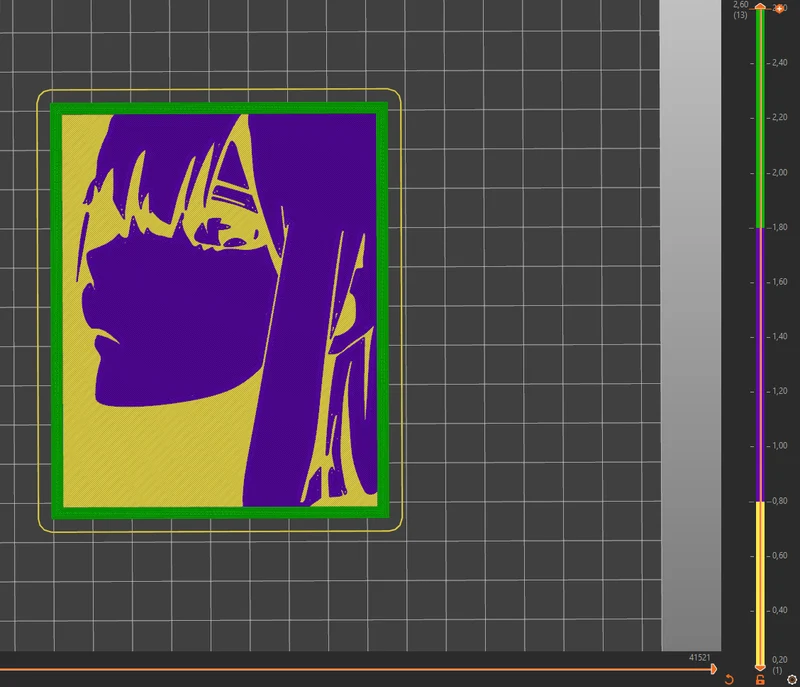This screenshot has height=687, width=800.
Task: Select the 2,00 height tick mark
Action: [x=779, y=172]
